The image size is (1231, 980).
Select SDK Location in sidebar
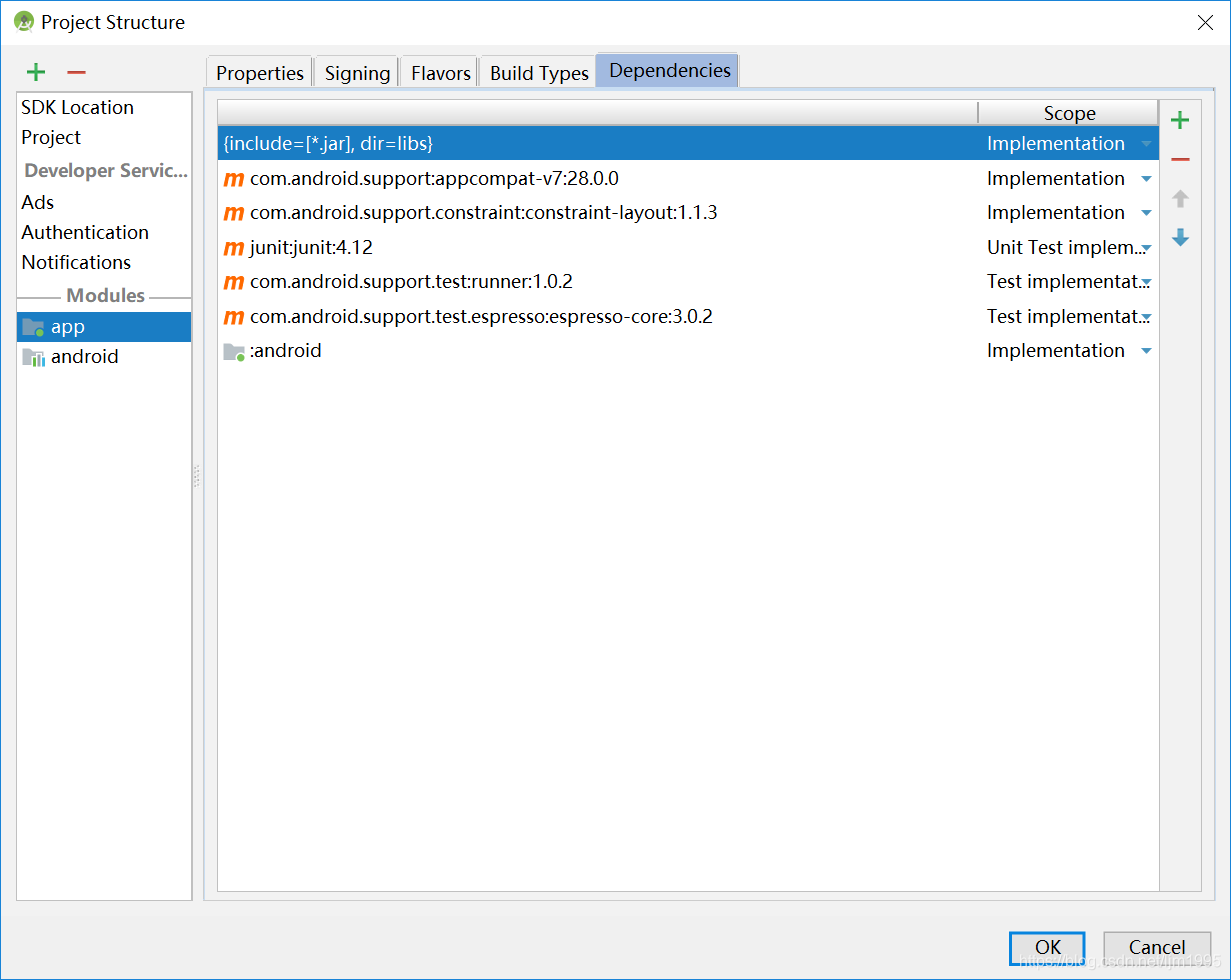click(78, 107)
